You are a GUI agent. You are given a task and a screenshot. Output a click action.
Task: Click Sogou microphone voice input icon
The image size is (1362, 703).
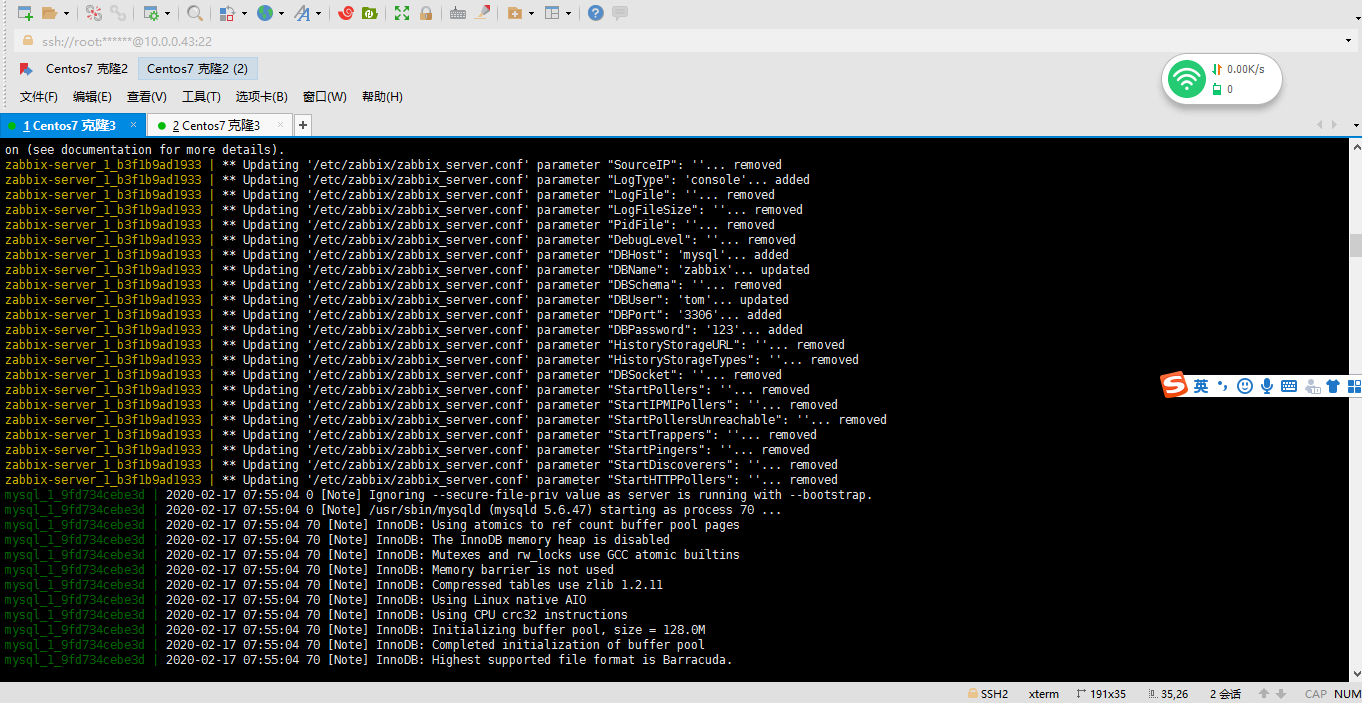(1267, 386)
